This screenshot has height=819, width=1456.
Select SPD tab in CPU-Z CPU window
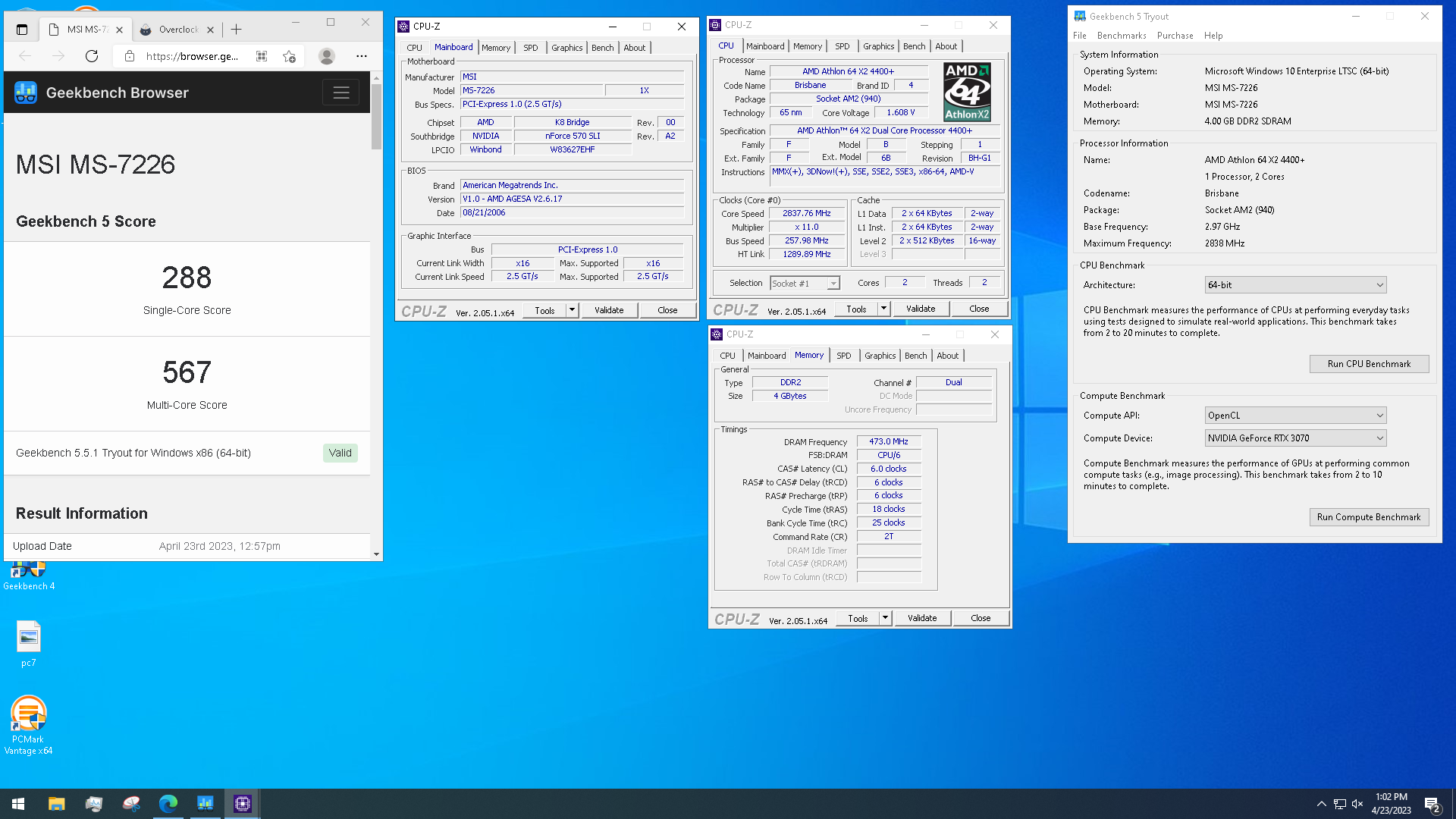(x=842, y=46)
